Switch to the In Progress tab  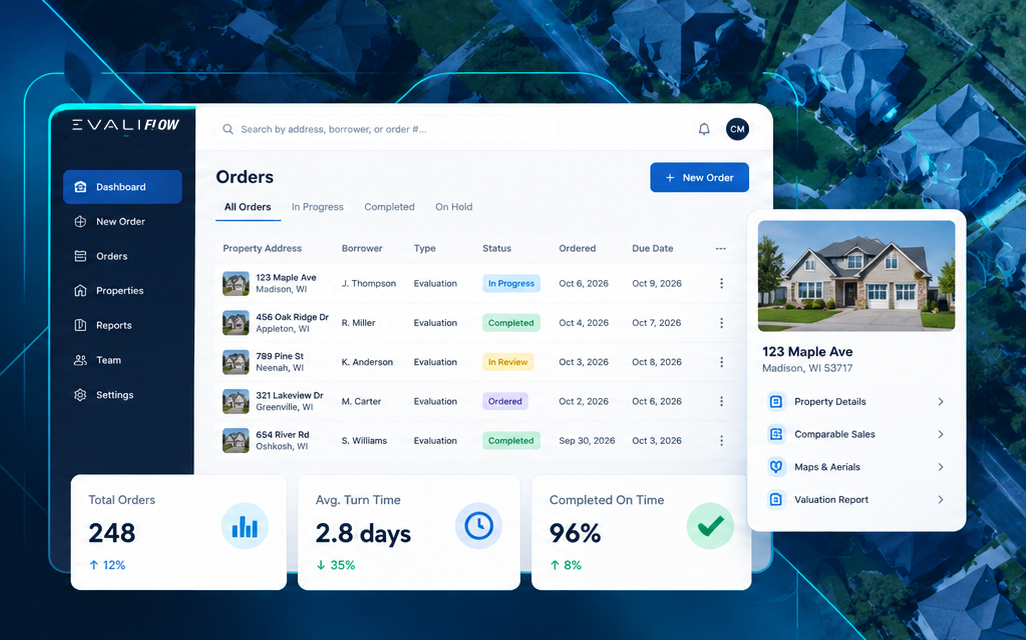click(317, 207)
